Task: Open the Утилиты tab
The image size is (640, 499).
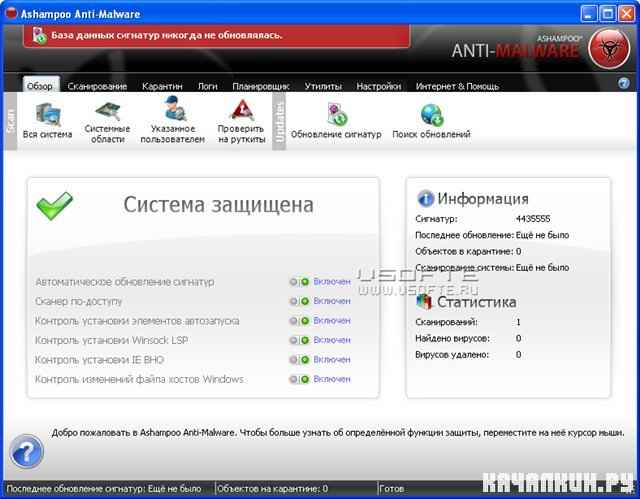Action: pyautogui.click(x=323, y=86)
